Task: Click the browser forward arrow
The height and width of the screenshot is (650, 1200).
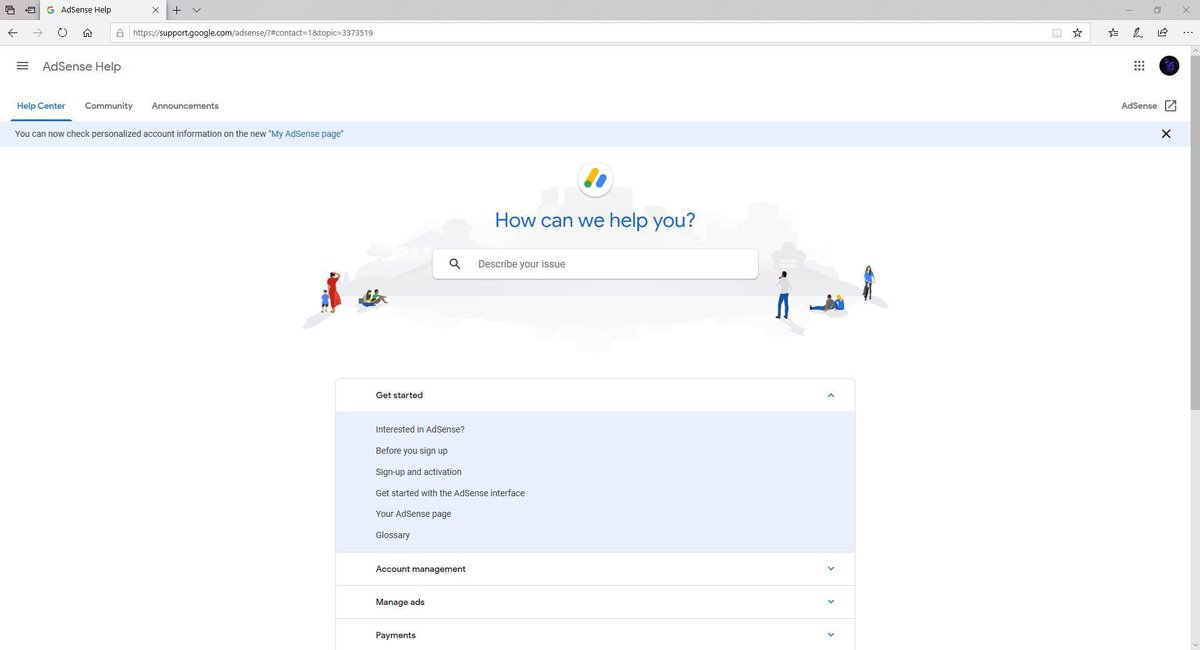Action: point(38,32)
